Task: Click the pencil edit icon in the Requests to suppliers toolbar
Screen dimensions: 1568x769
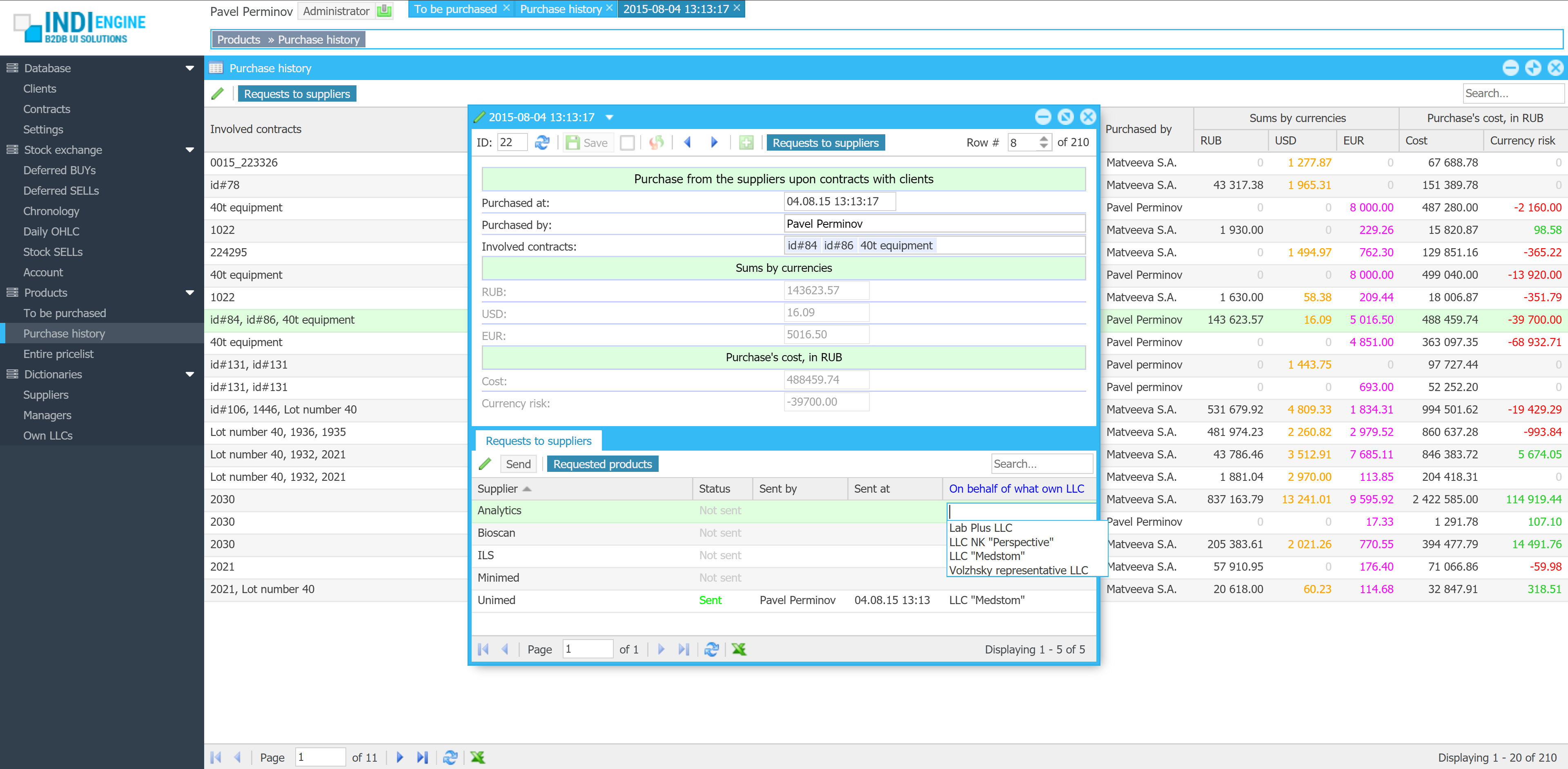Action: click(485, 464)
